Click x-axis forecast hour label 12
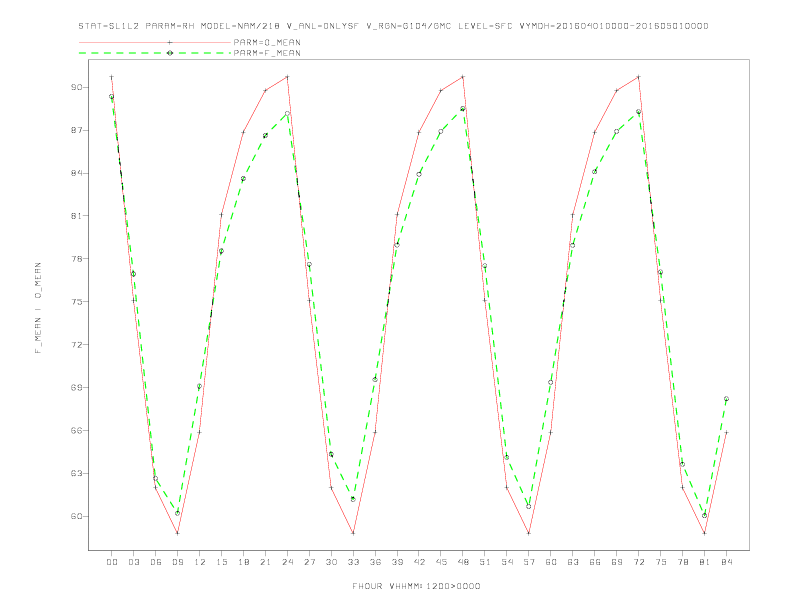 [200, 562]
